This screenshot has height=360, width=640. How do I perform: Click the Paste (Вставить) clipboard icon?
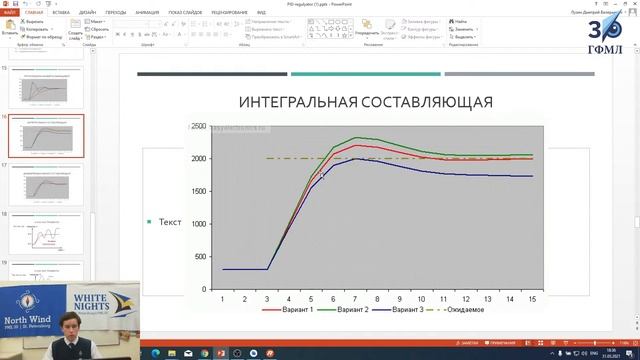[x=10, y=25]
